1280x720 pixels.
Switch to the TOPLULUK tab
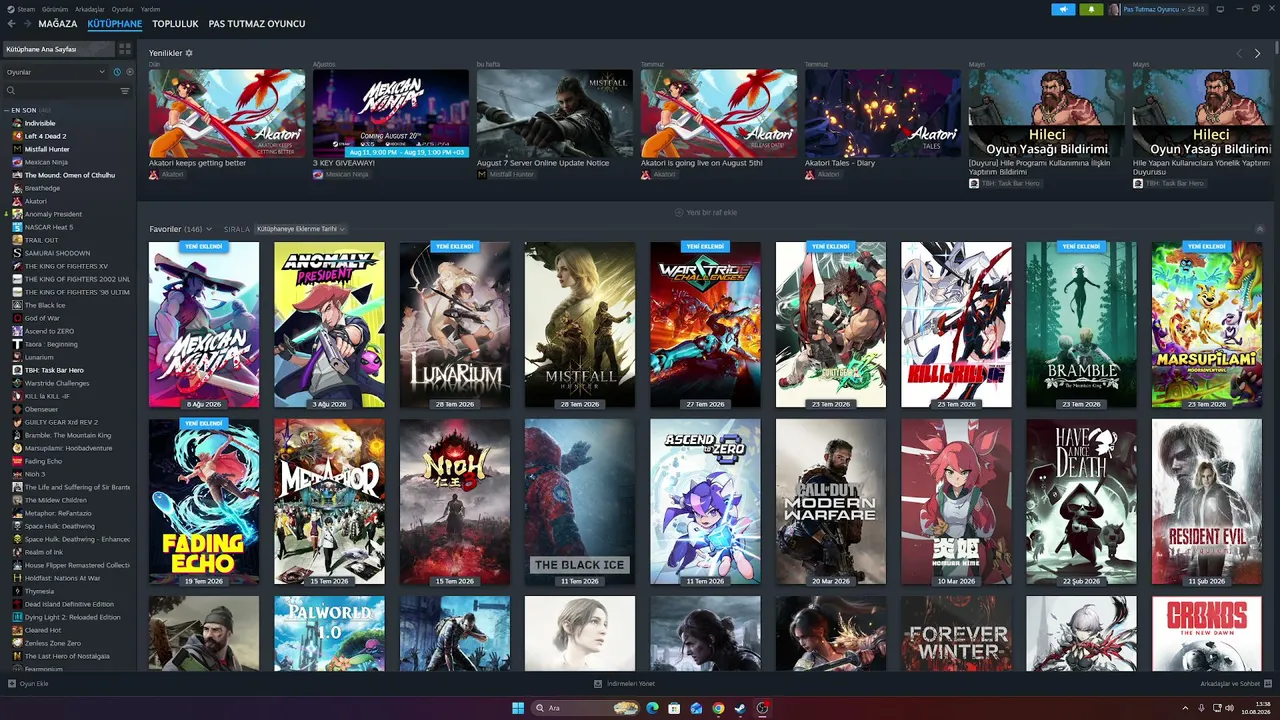pyautogui.click(x=175, y=23)
